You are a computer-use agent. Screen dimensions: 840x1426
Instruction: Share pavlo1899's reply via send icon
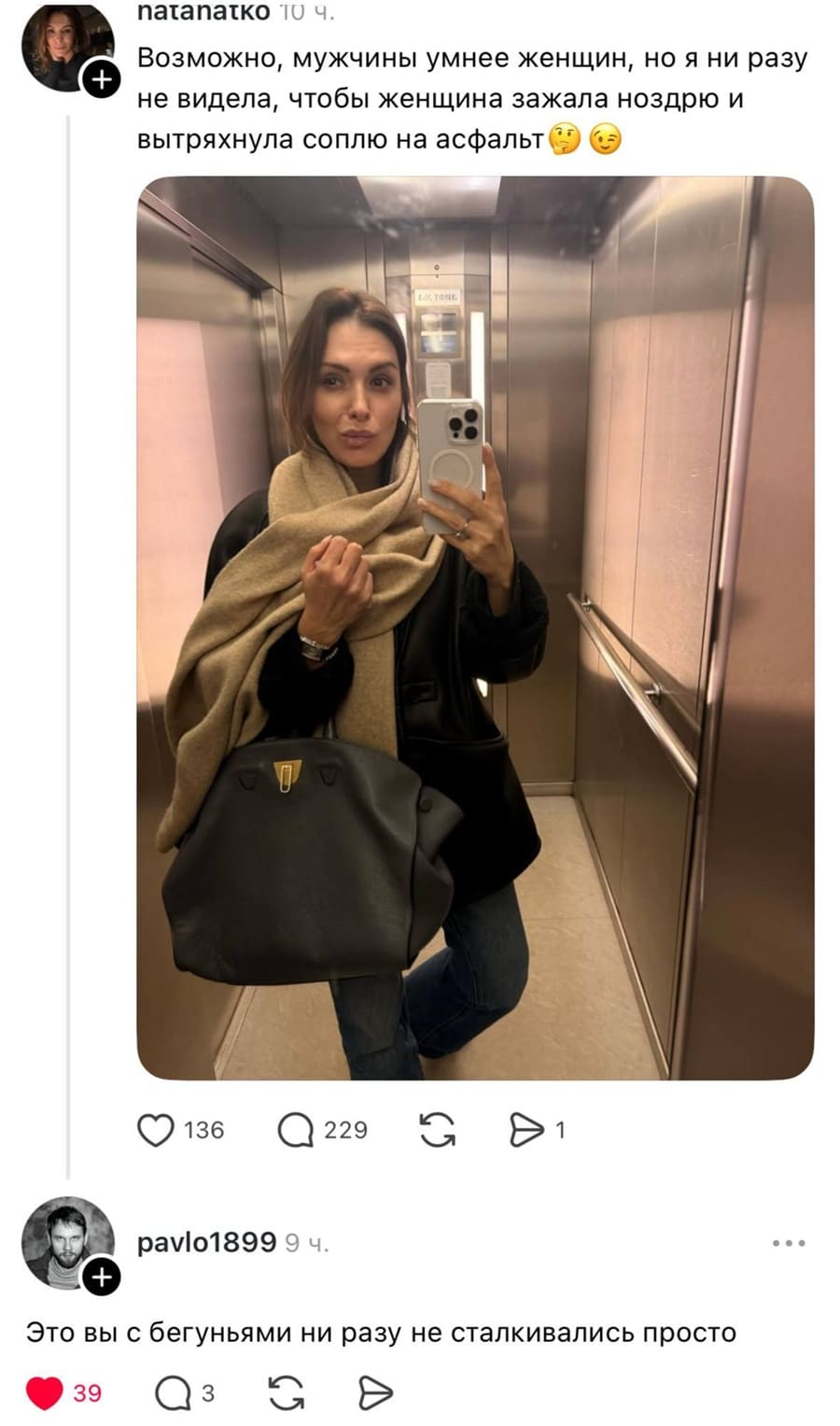(x=375, y=1393)
